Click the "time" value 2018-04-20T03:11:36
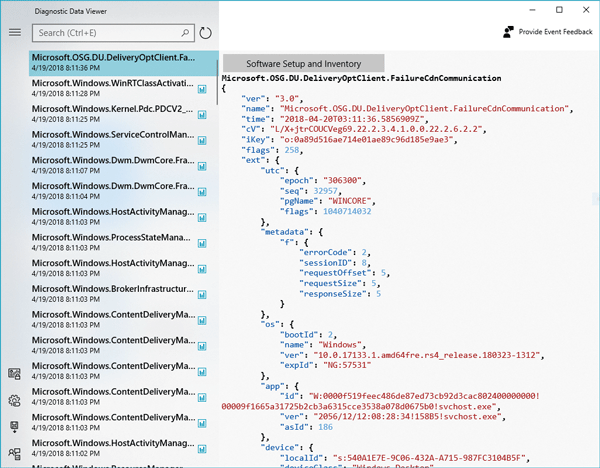Viewport: 600px width, 468px height. coord(352,119)
